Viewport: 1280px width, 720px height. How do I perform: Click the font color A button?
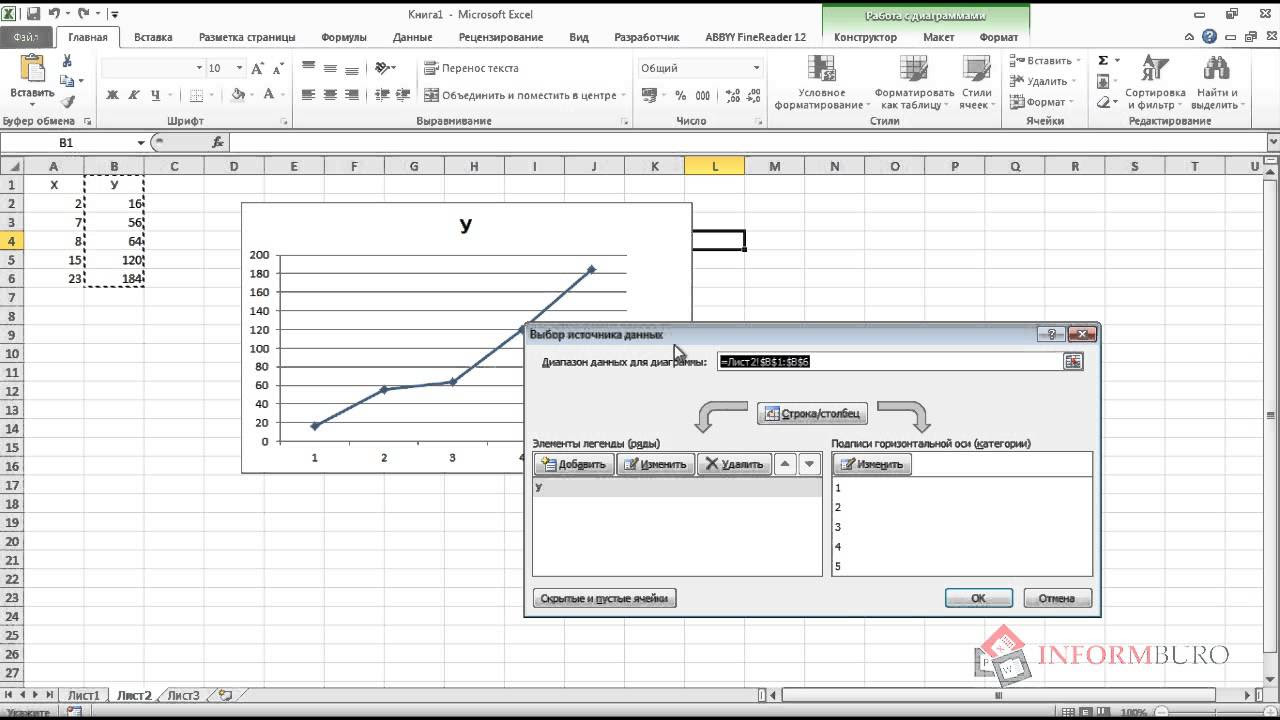click(268, 95)
